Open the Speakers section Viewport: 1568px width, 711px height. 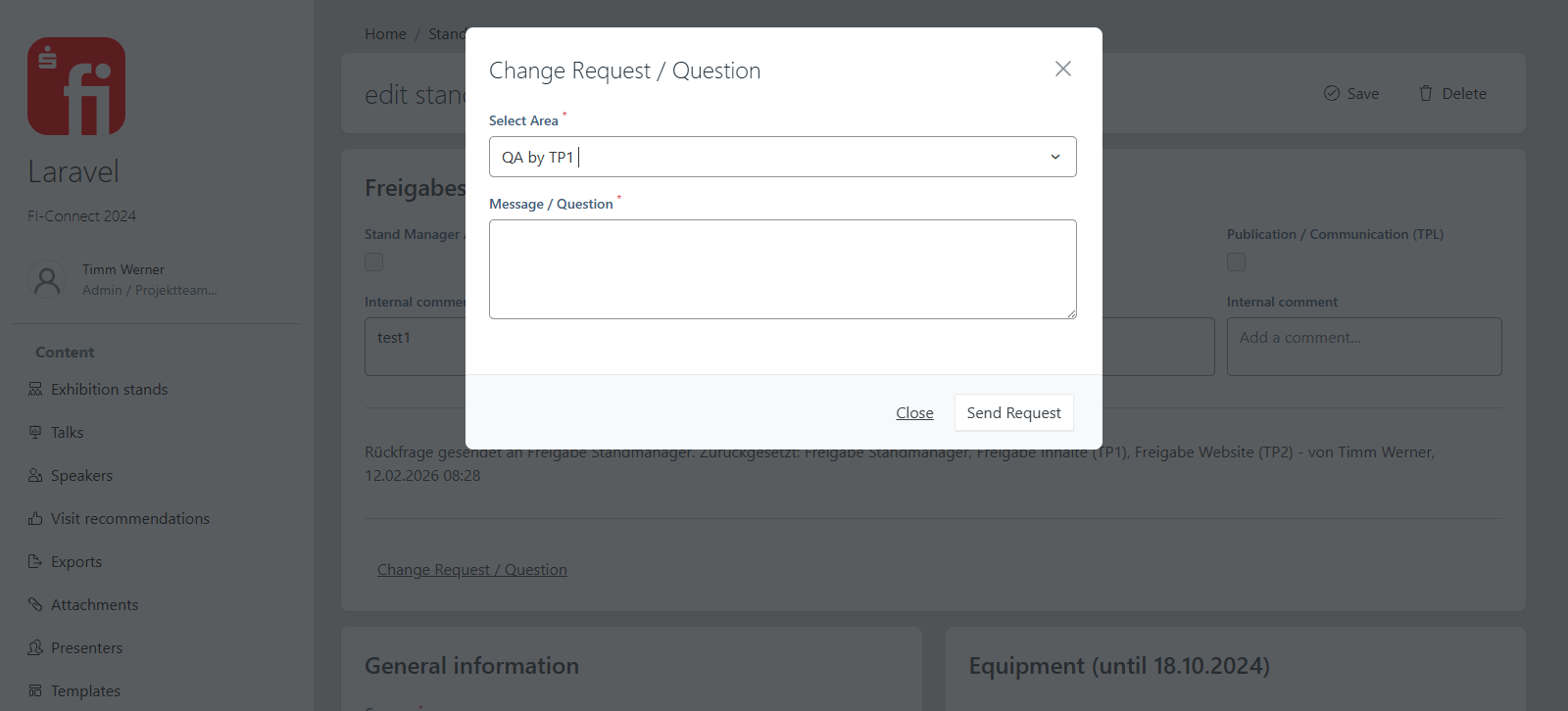82,475
